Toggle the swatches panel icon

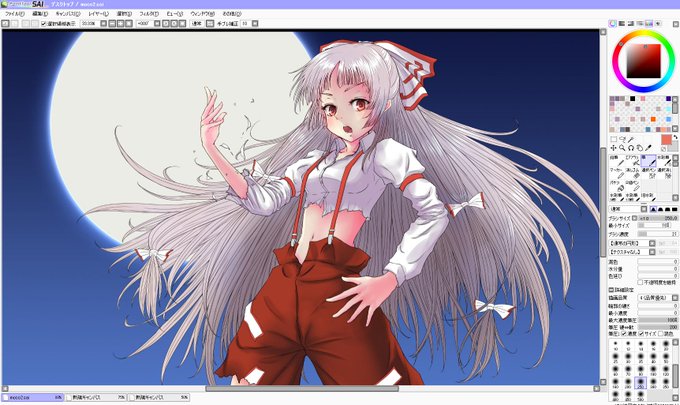(x=649, y=23)
